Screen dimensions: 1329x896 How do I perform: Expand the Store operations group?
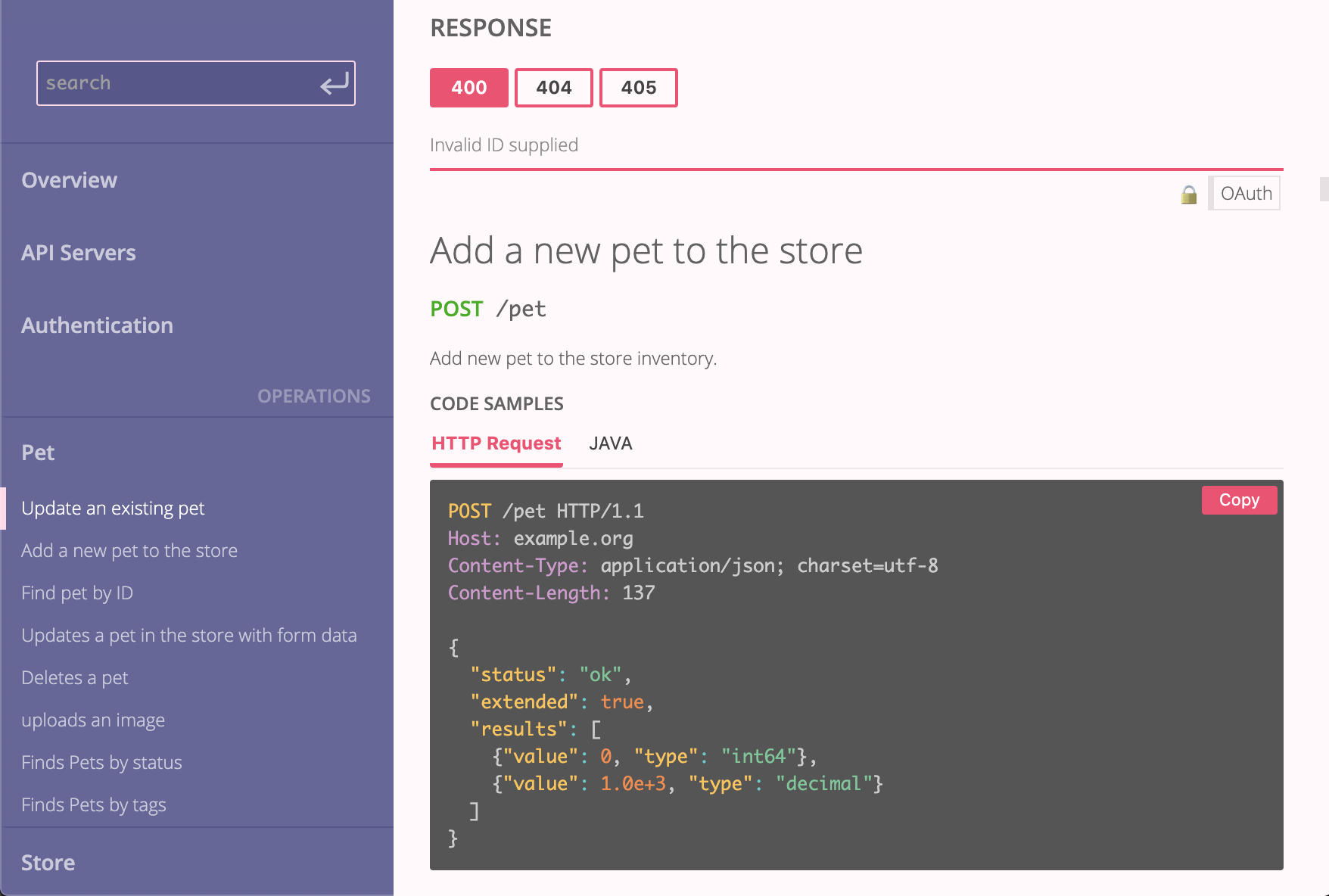pyautogui.click(x=48, y=863)
